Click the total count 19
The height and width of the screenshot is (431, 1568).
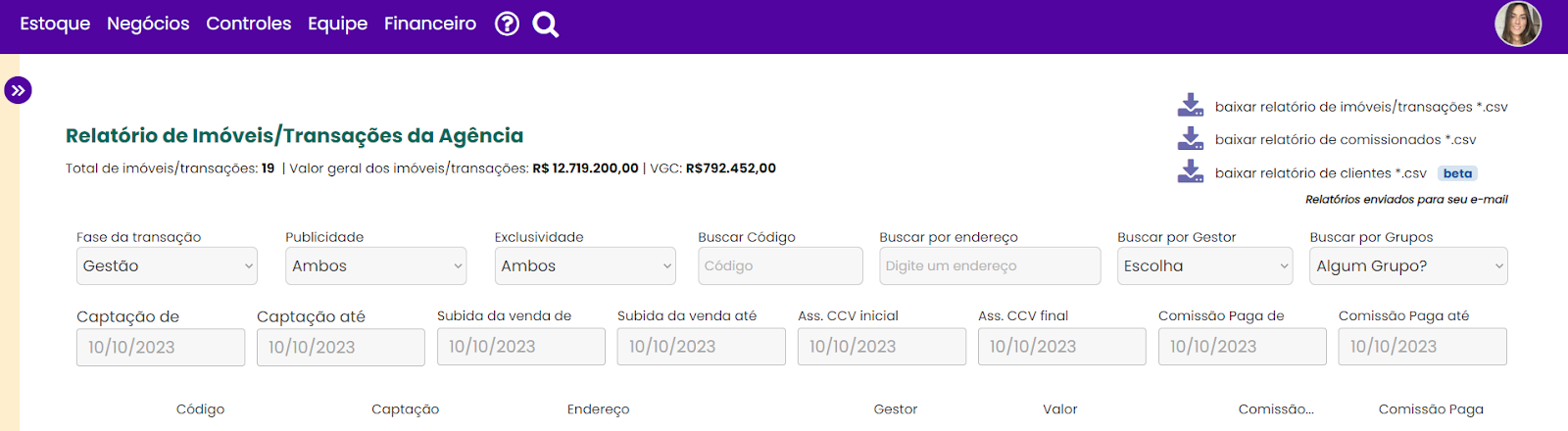[x=268, y=168]
